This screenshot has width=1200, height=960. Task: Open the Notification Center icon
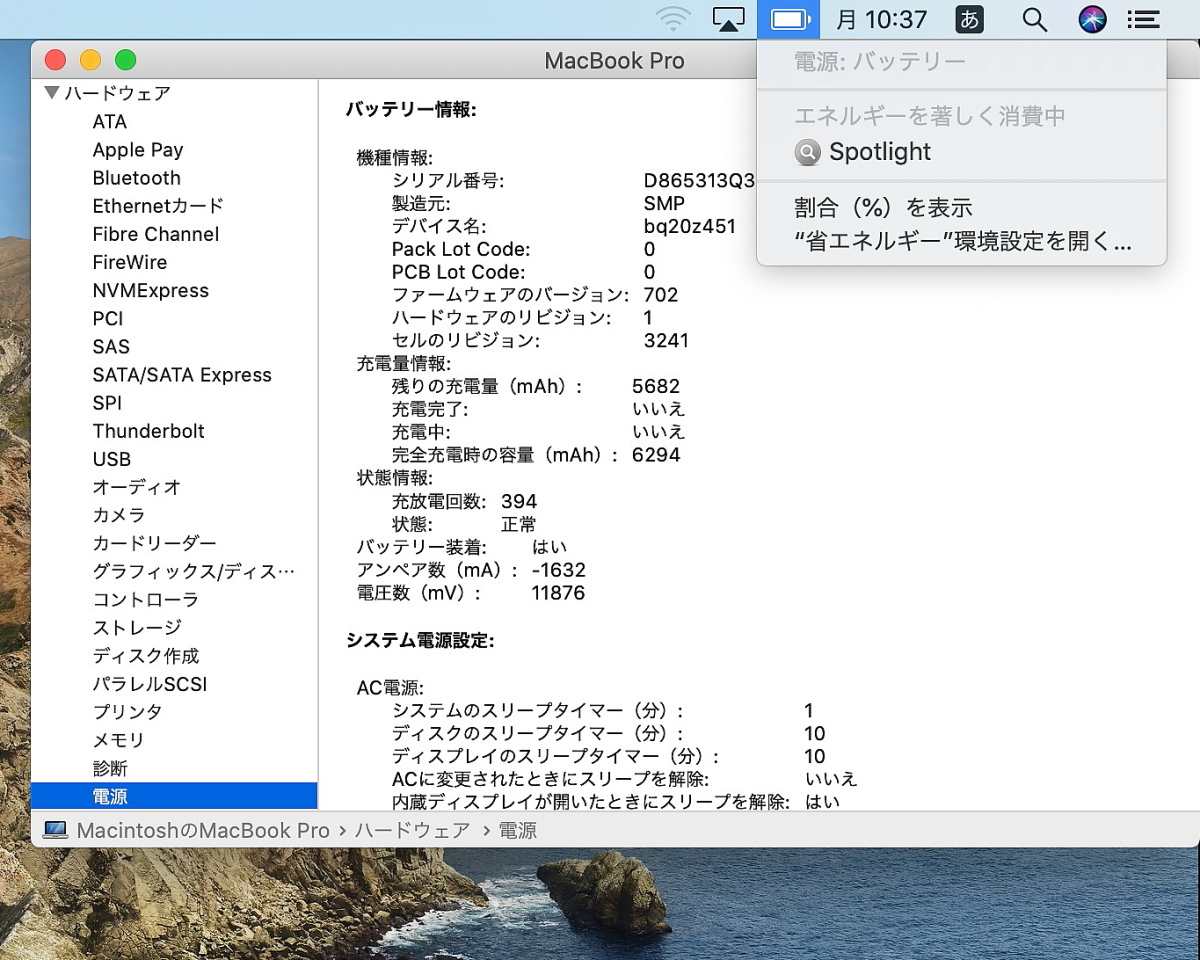(x=1143, y=19)
